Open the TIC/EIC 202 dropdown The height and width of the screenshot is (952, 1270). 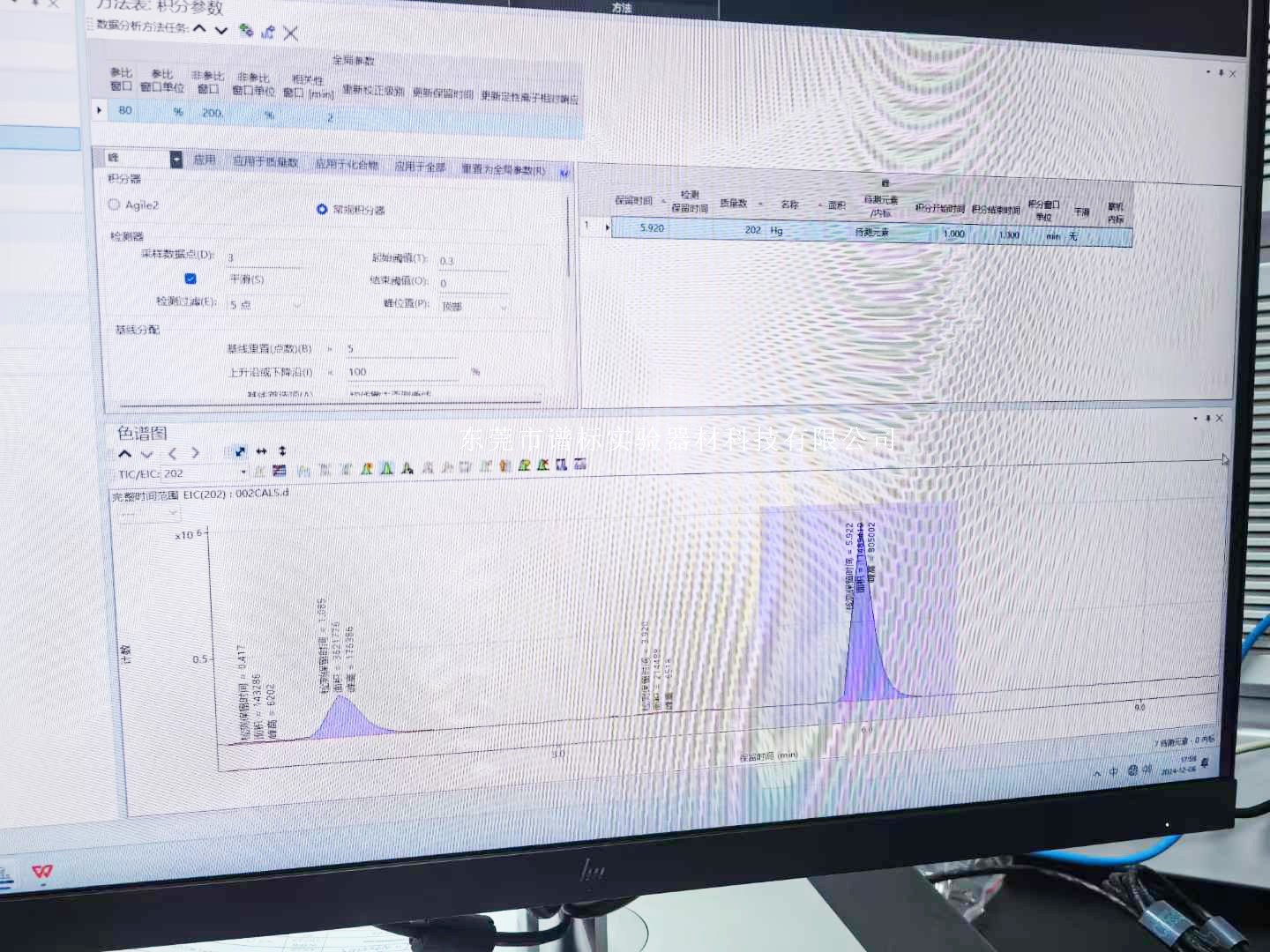[243, 473]
